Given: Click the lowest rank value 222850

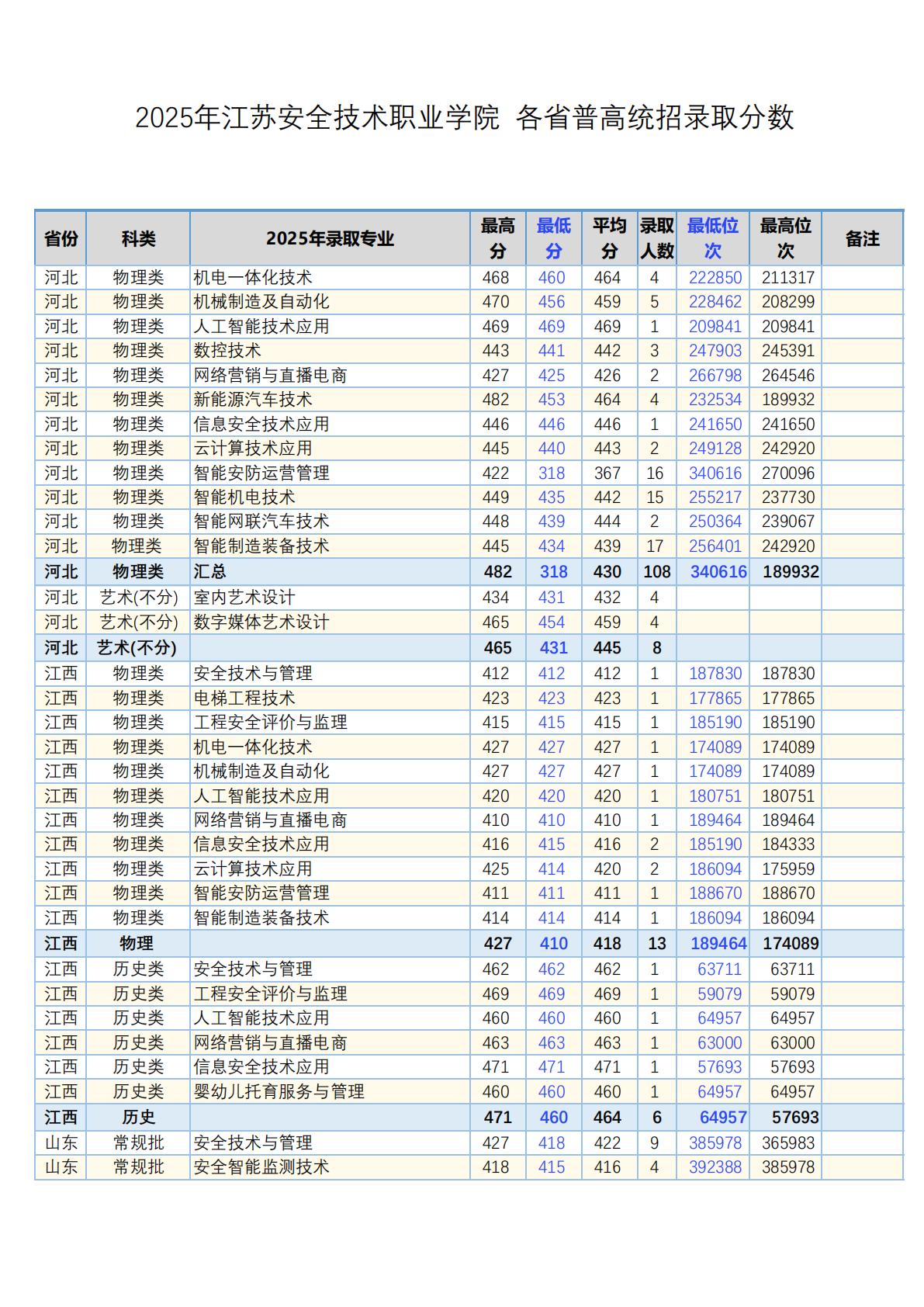Looking at the screenshot, I should click(715, 278).
